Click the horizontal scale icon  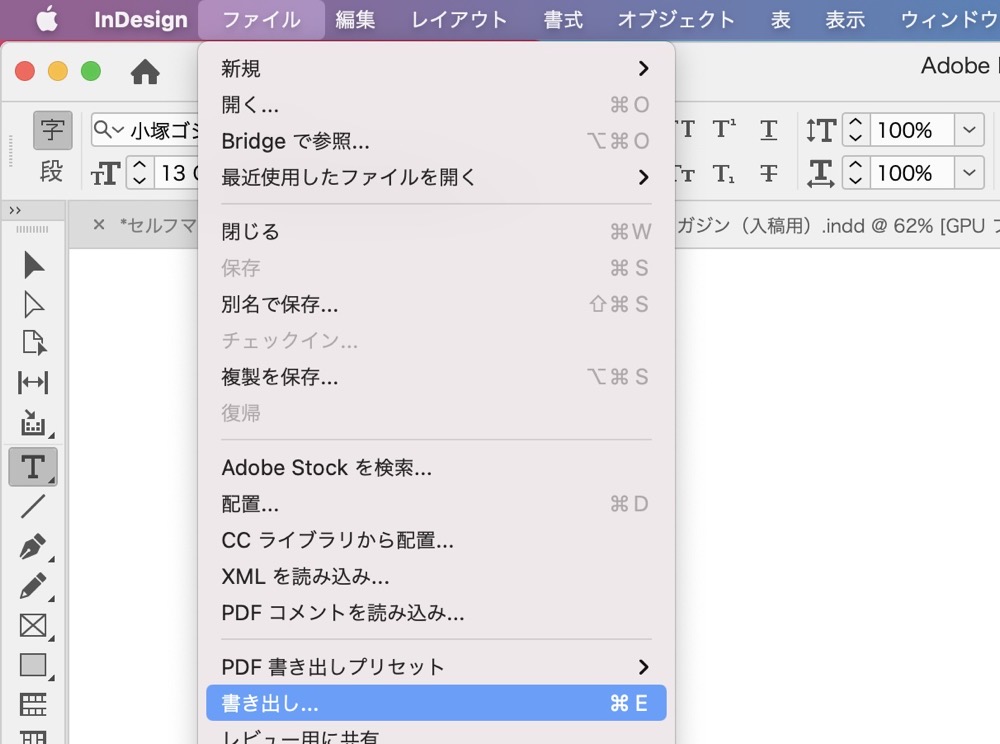click(x=821, y=173)
